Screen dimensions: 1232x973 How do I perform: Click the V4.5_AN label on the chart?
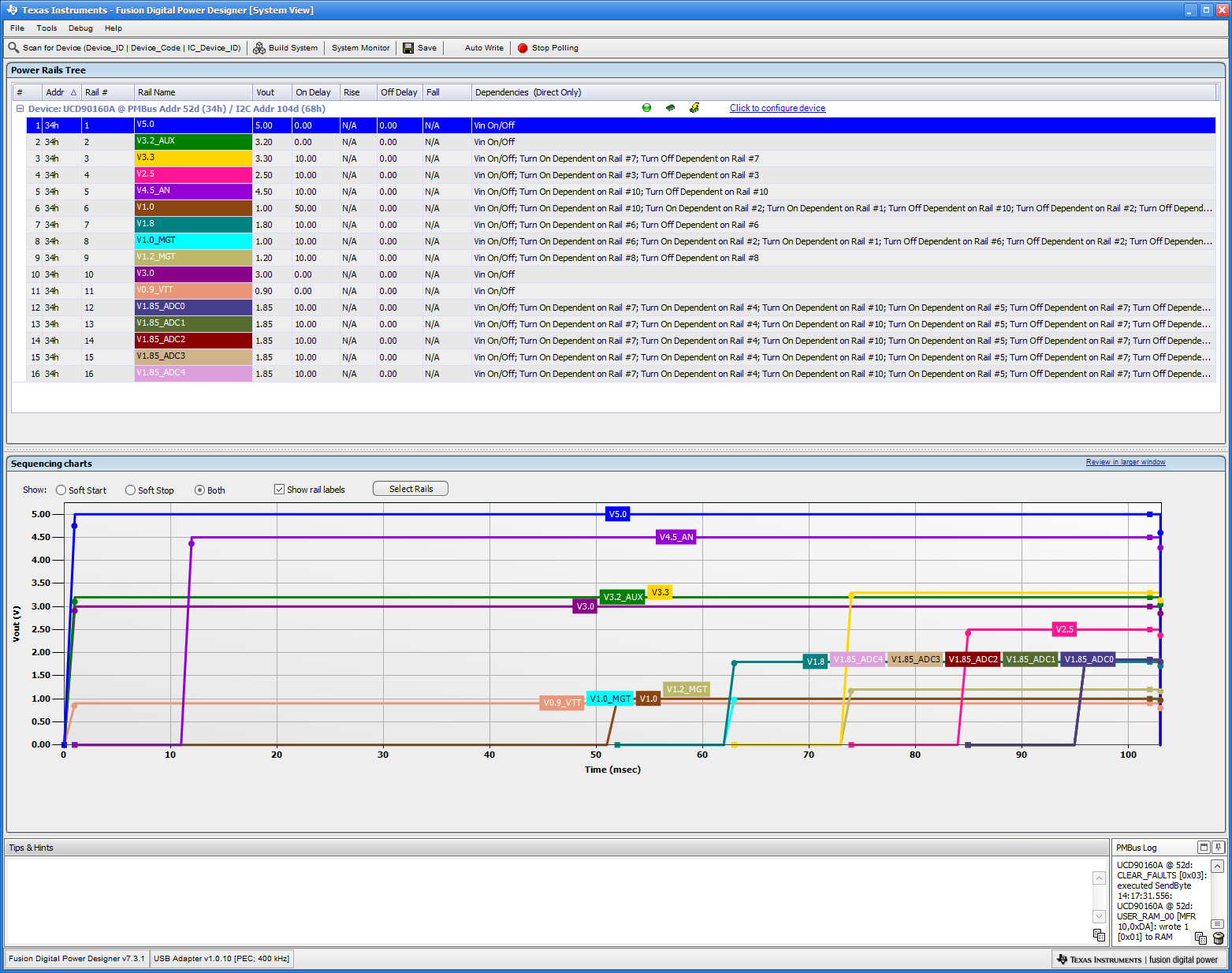[x=676, y=537]
